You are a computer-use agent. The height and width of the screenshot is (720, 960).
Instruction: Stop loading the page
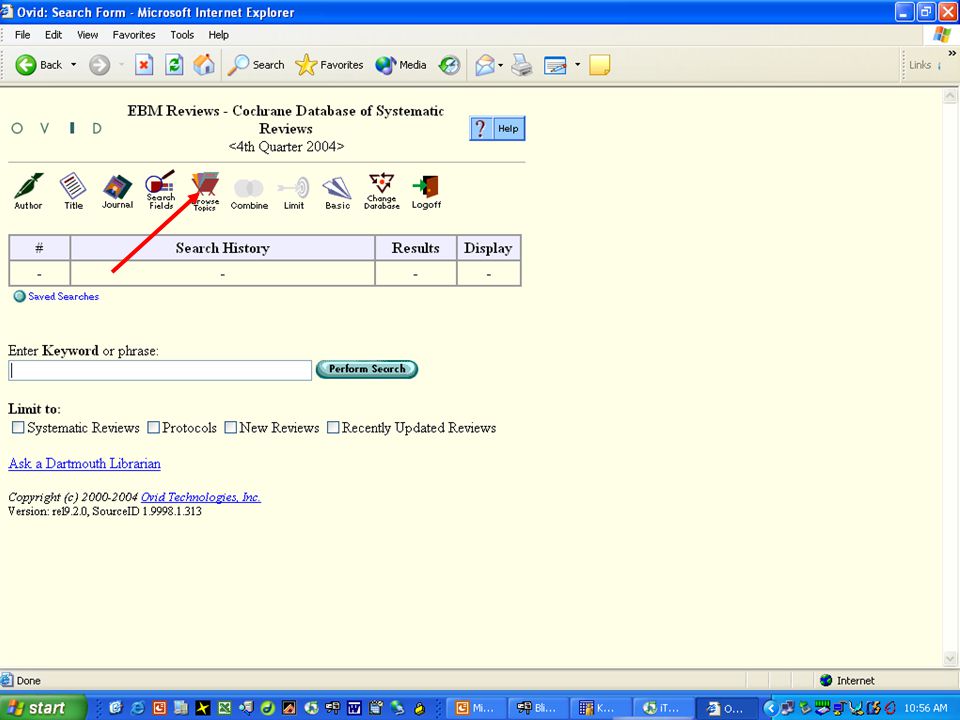click(x=144, y=65)
